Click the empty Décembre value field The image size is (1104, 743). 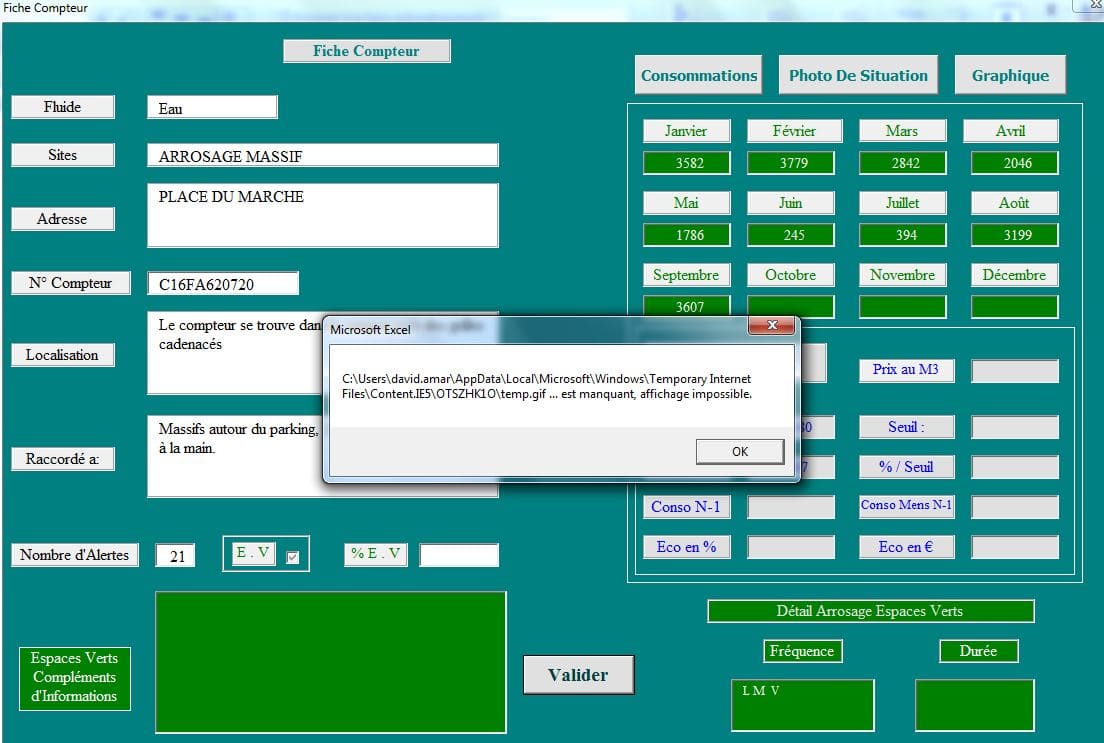pos(1015,306)
